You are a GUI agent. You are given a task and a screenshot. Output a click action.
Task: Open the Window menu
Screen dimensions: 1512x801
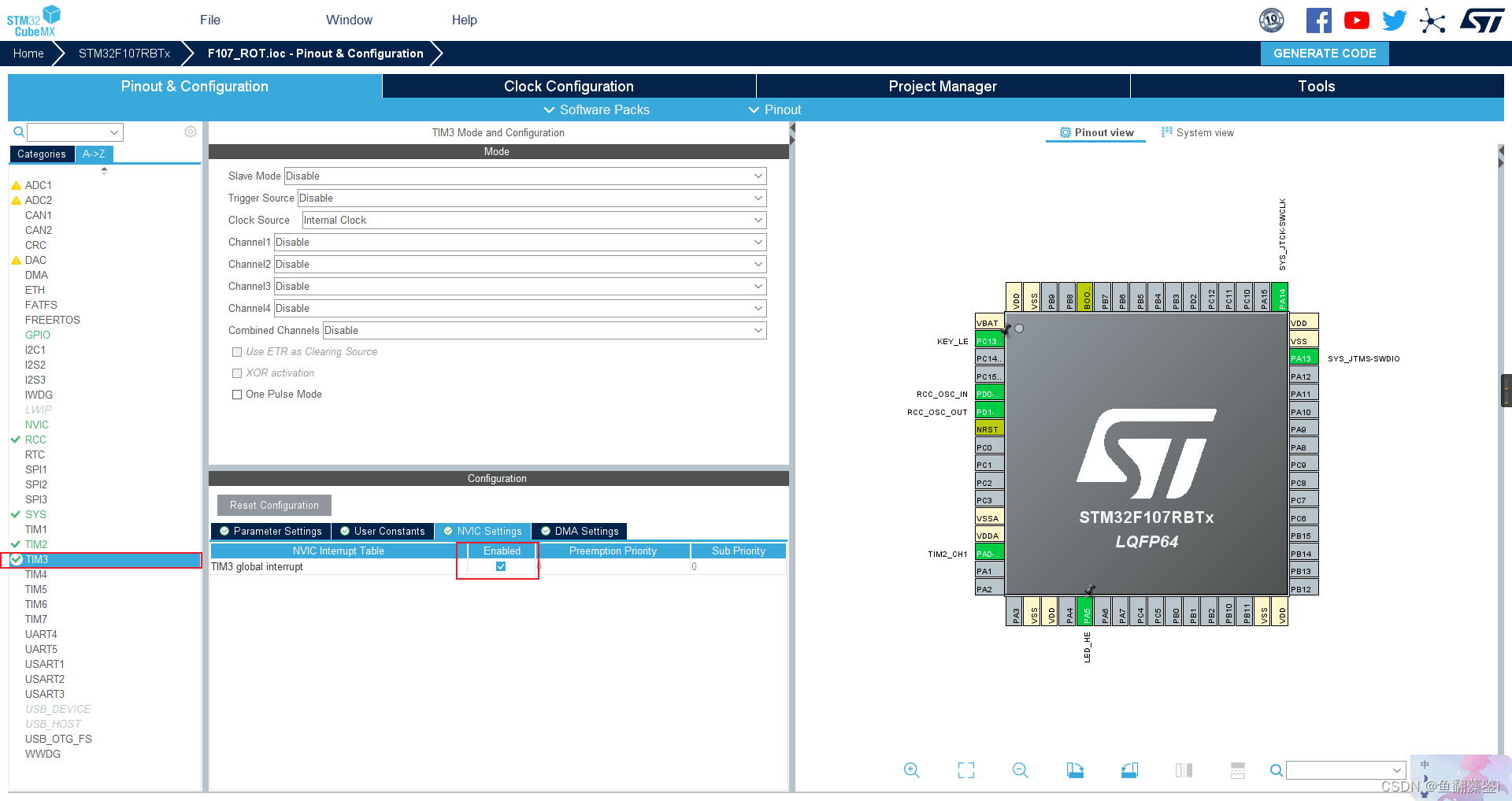coord(349,20)
